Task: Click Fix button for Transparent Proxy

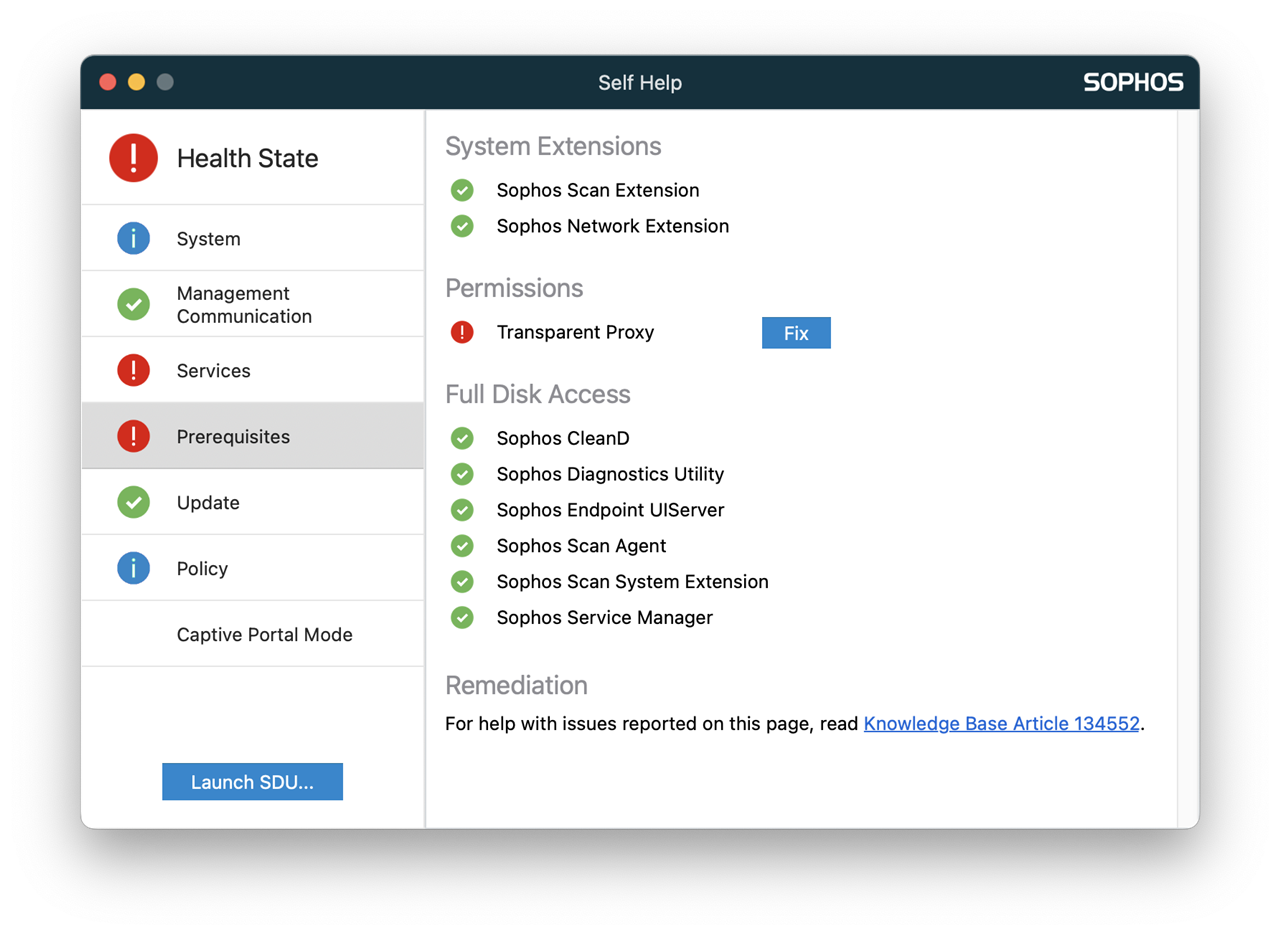Action: click(796, 333)
